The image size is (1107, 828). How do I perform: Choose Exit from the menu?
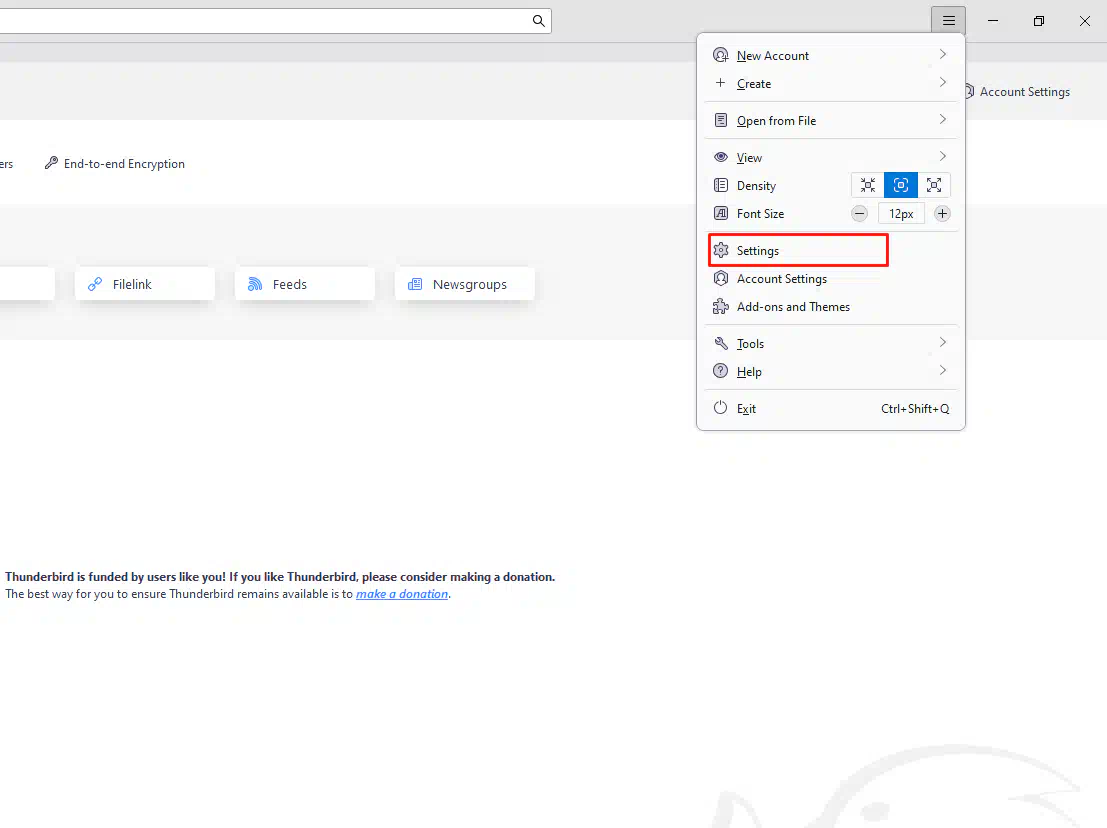point(831,408)
